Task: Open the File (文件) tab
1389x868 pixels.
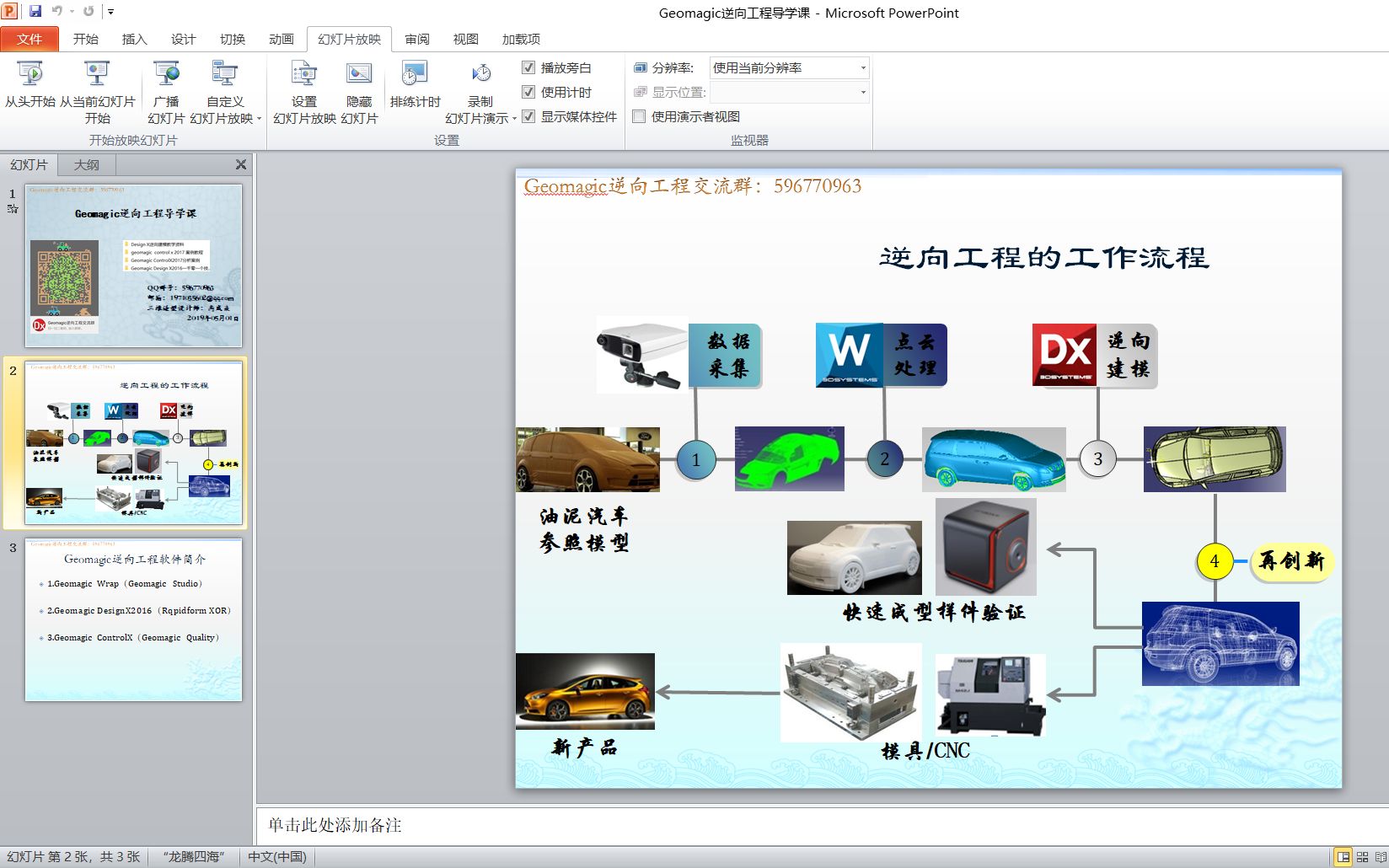Action: pos(29,39)
